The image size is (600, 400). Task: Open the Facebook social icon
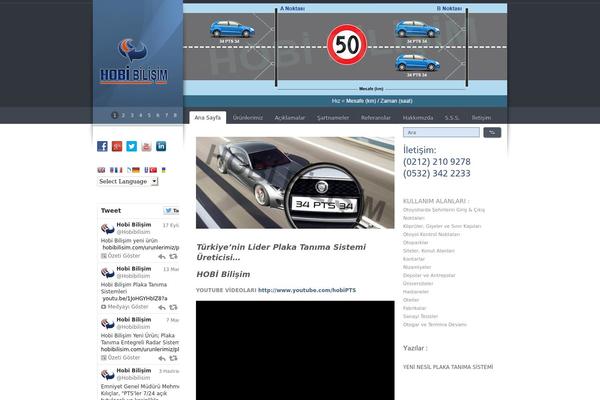pyautogui.click(x=102, y=146)
